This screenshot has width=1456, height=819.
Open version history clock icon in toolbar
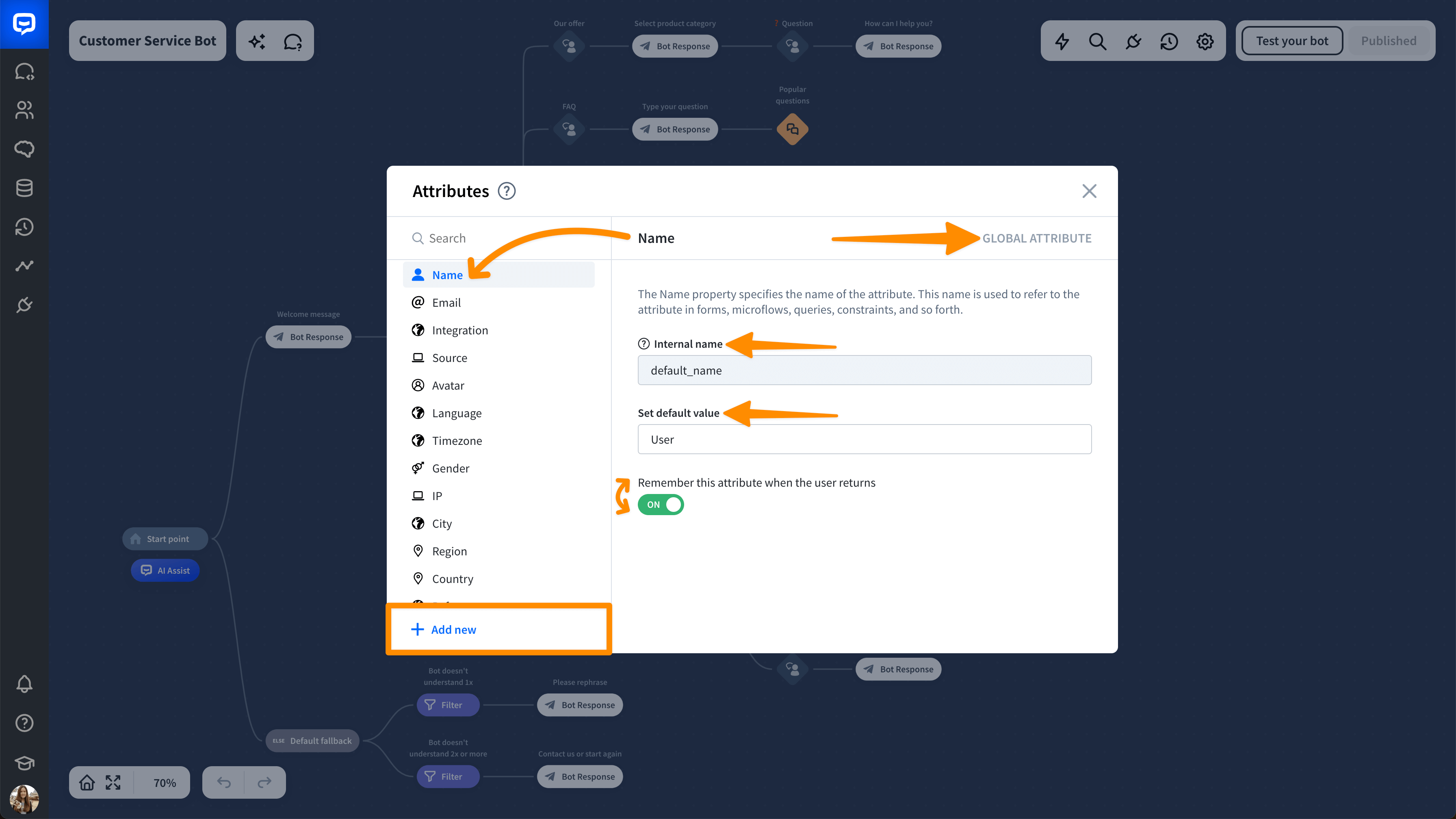tap(1169, 41)
